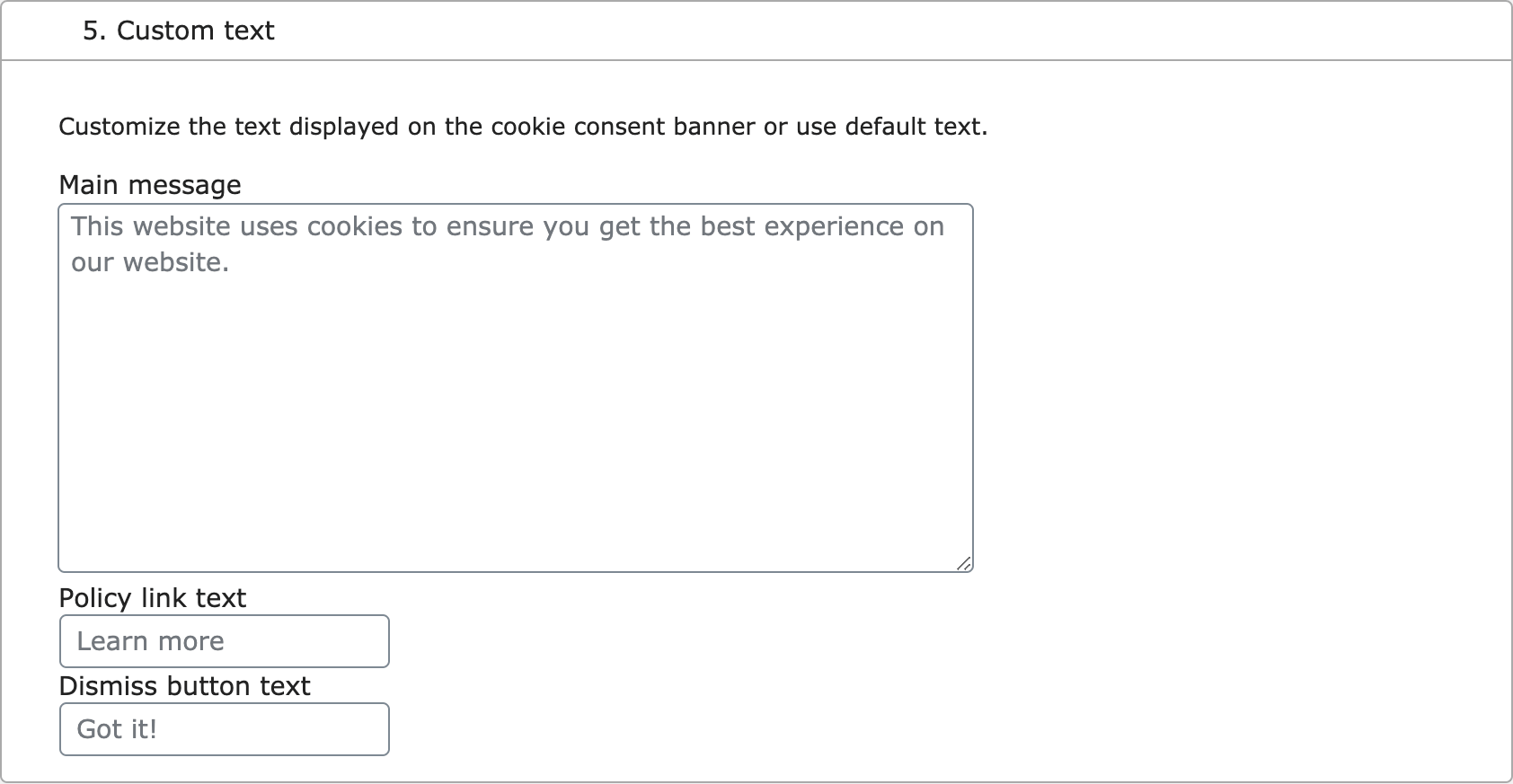Viewport: 1513px width, 784px height.
Task: Click the textarea resize handle corner
Action: coord(963,563)
